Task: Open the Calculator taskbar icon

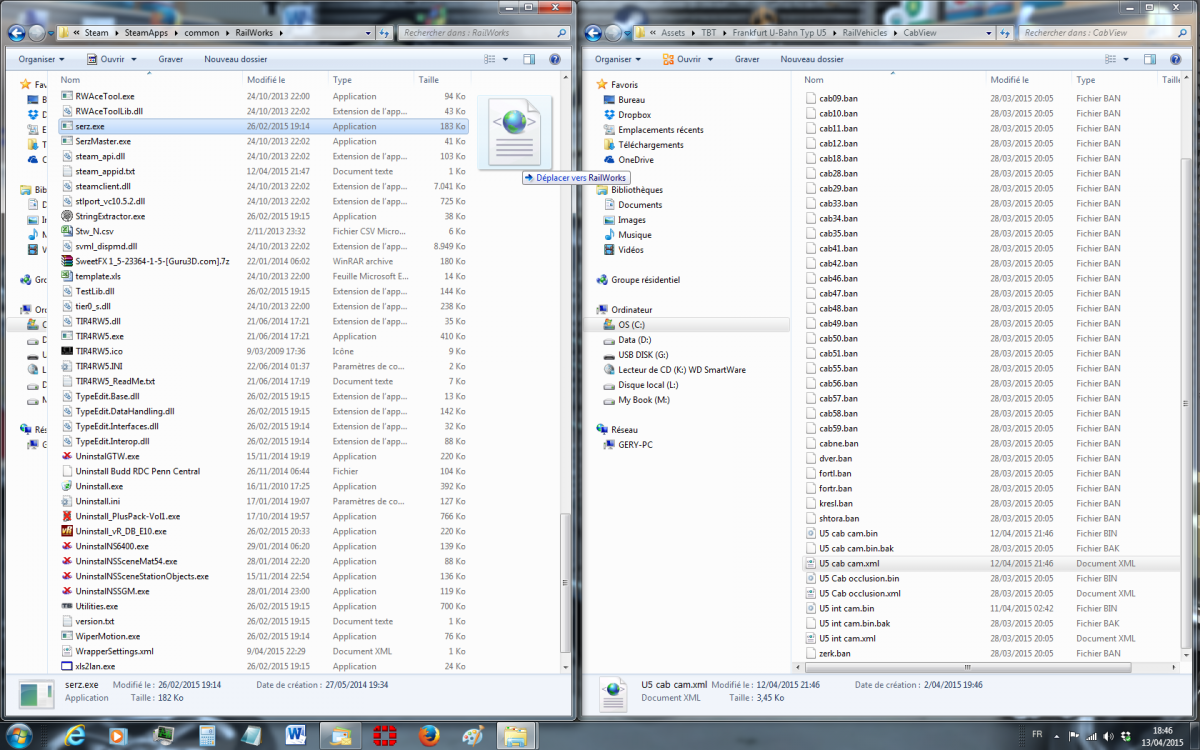Action: coord(208,736)
